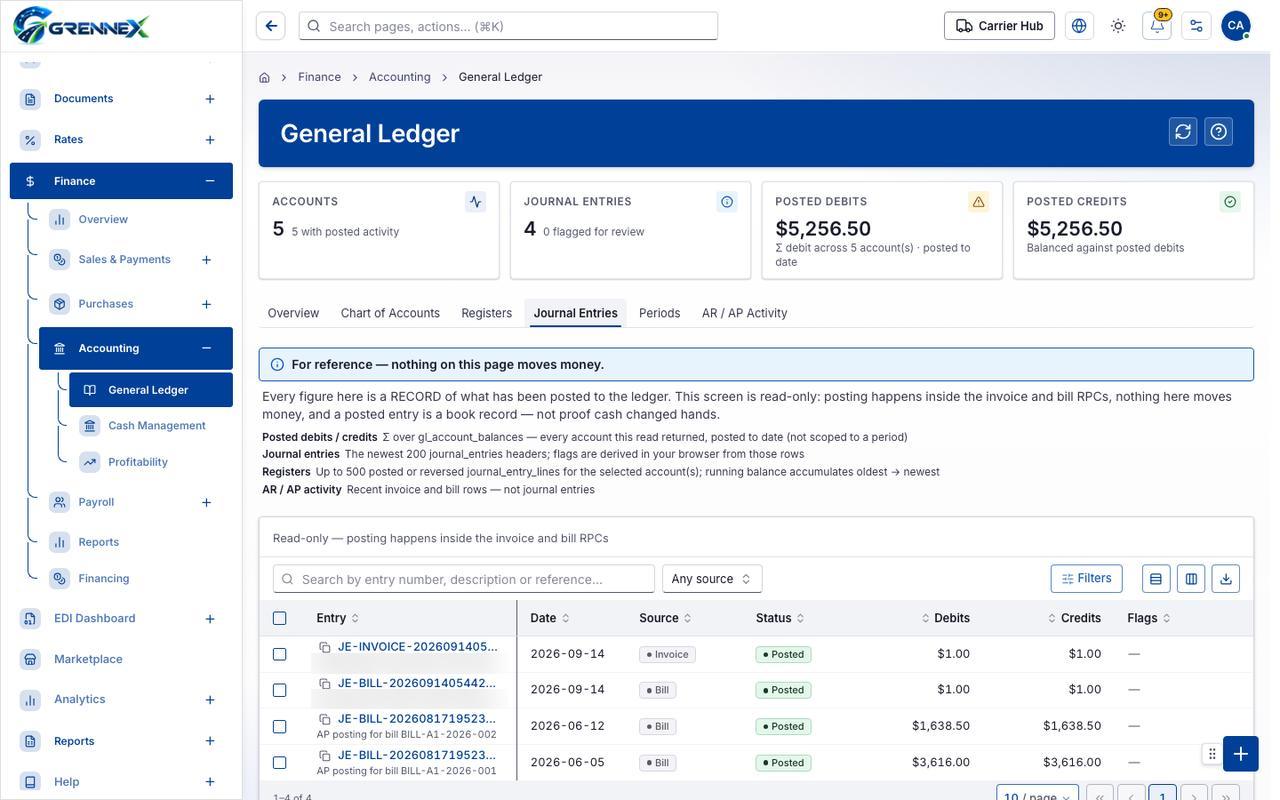The height and width of the screenshot is (800, 1280).
Task: Open the General Ledger help icon
Action: pyautogui.click(x=1218, y=132)
